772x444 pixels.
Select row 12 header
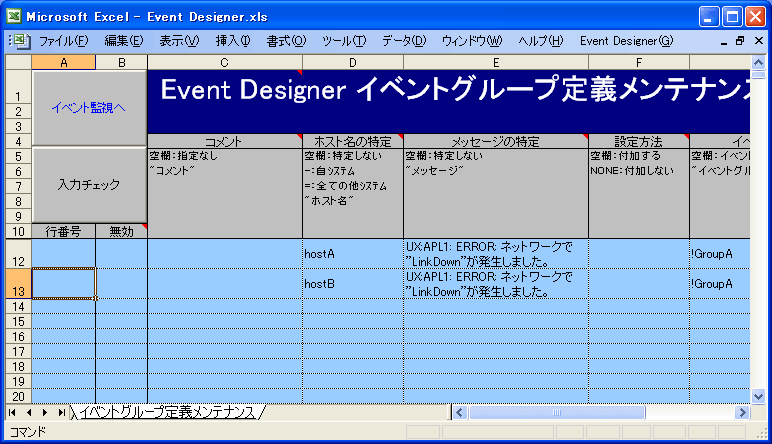19,254
